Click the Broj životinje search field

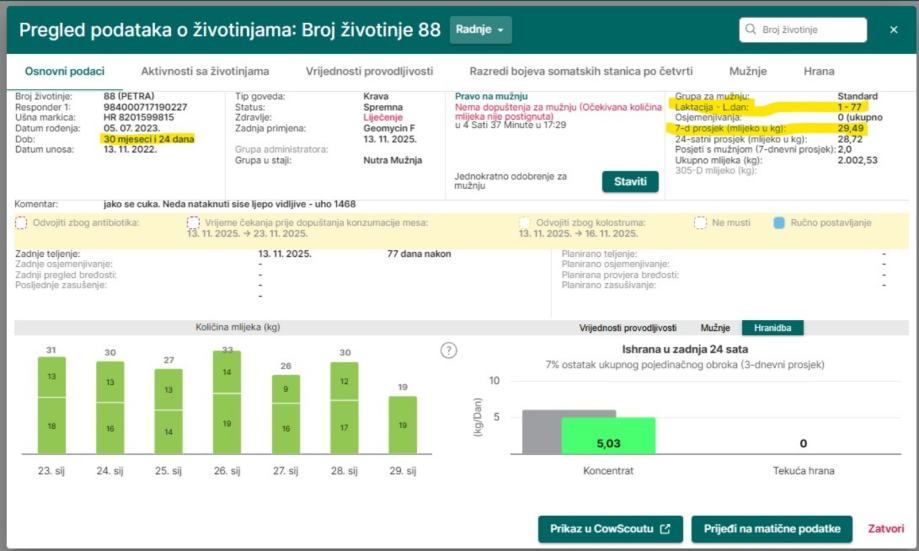pyautogui.click(x=810, y=30)
